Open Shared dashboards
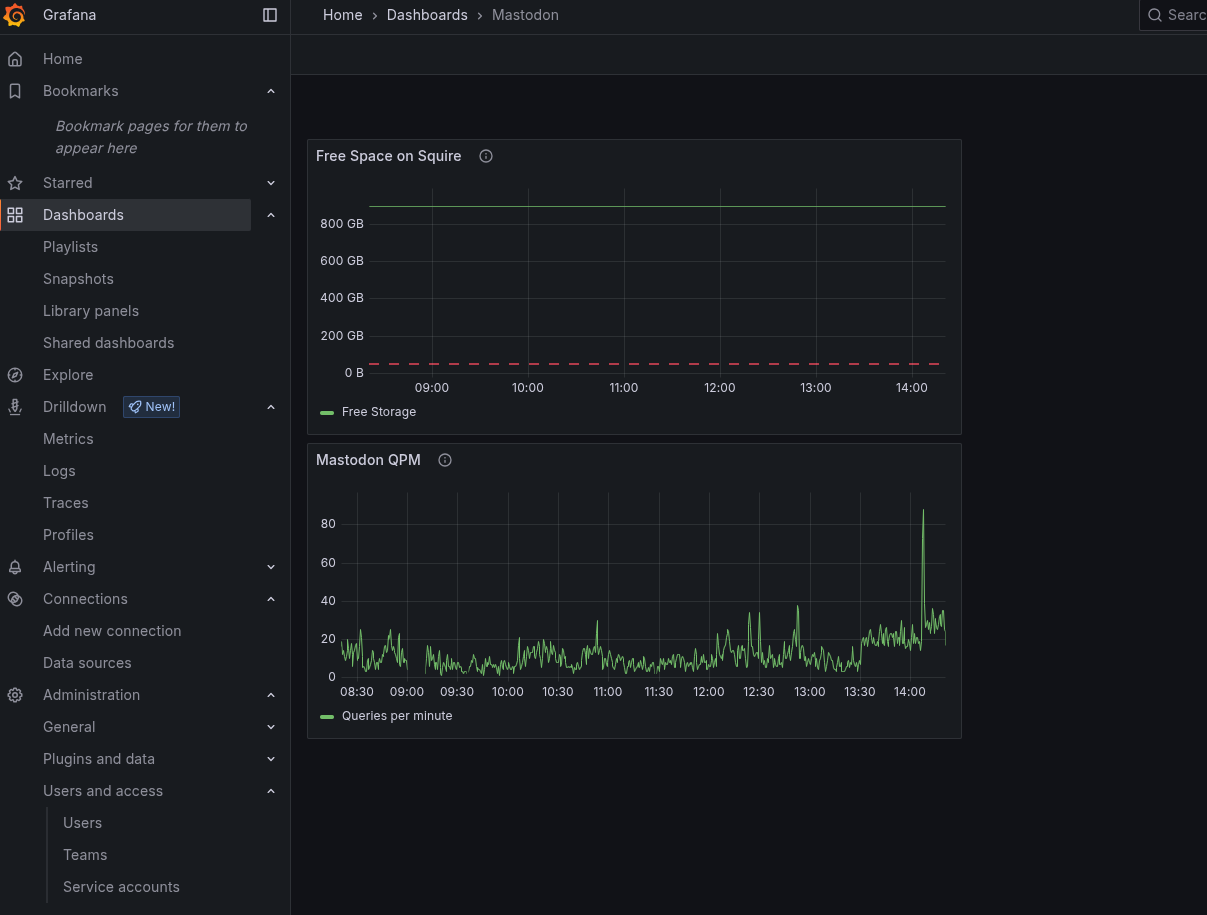The width and height of the screenshot is (1207, 915). coord(108,343)
